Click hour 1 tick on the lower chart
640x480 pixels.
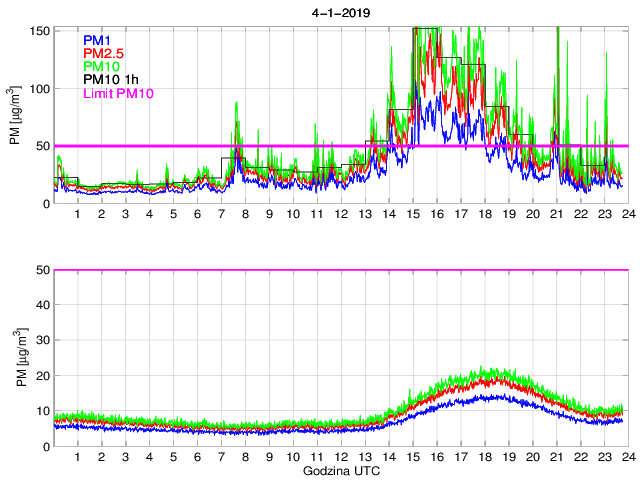point(77,457)
